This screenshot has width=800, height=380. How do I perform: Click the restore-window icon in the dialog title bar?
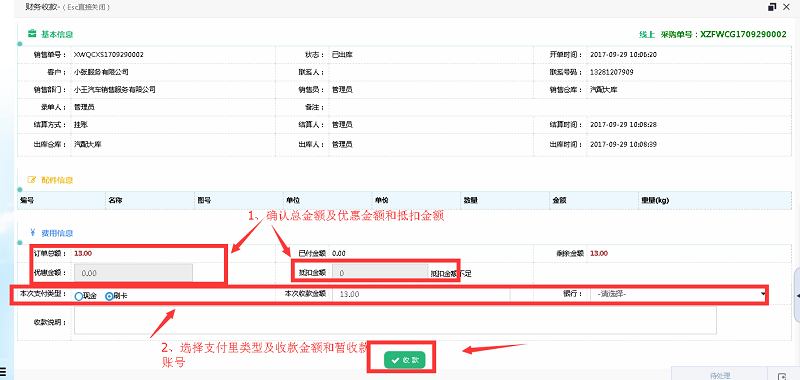click(772, 7)
